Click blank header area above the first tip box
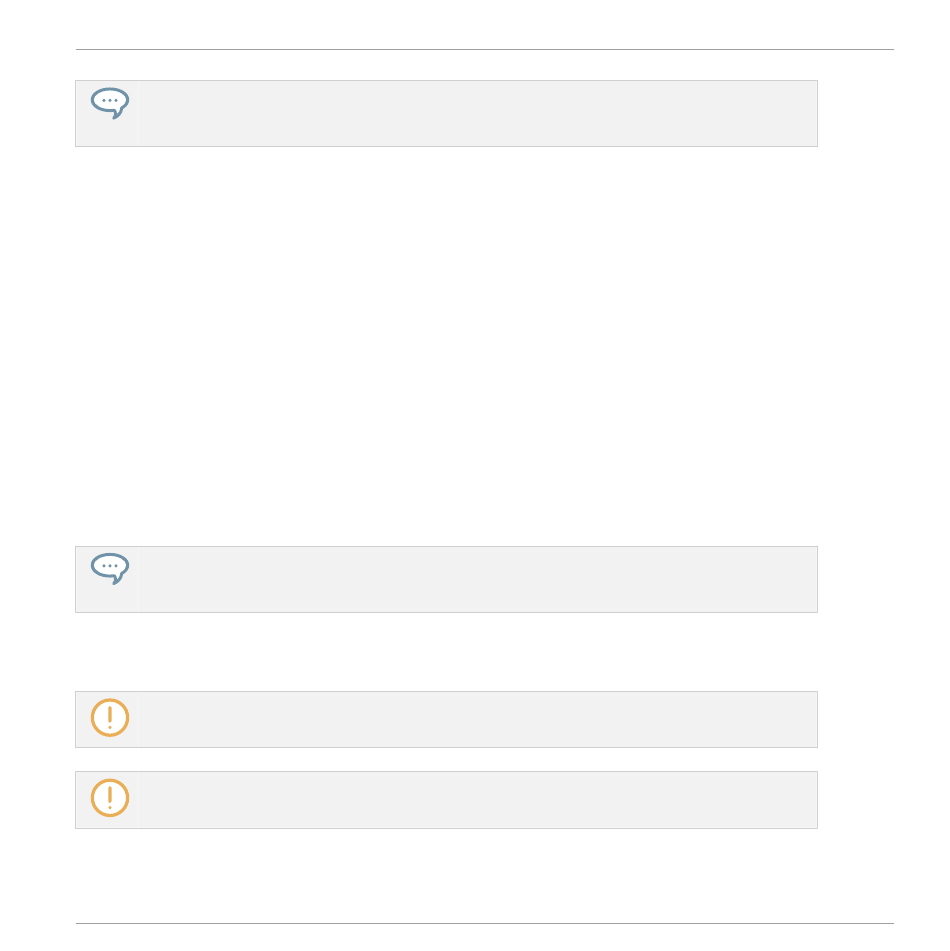Viewport: 950px width, 951px height. coord(446,65)
